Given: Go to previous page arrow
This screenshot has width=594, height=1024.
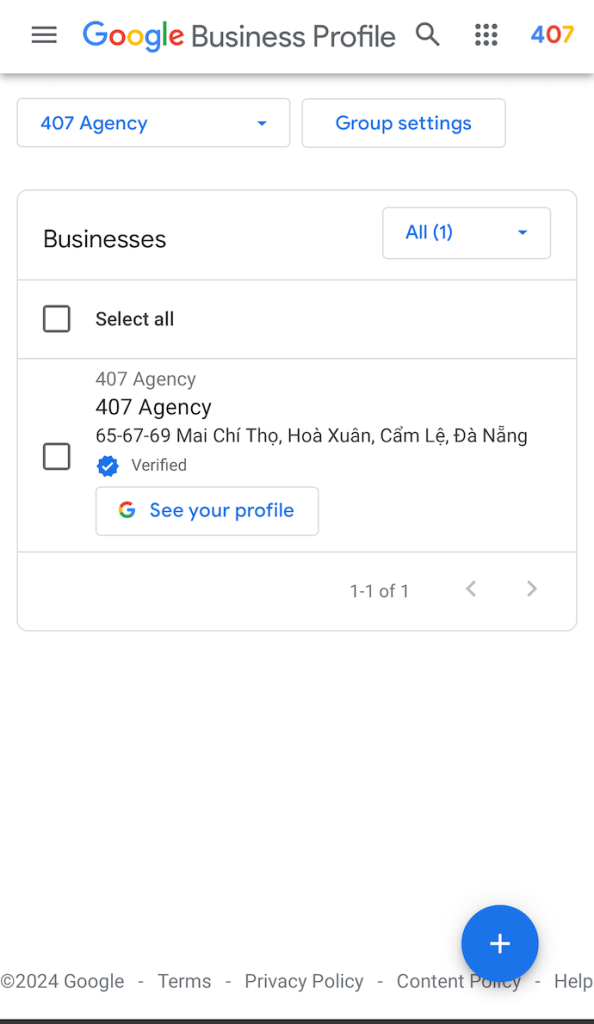Looking at the screenshot, I should (471, 589).
